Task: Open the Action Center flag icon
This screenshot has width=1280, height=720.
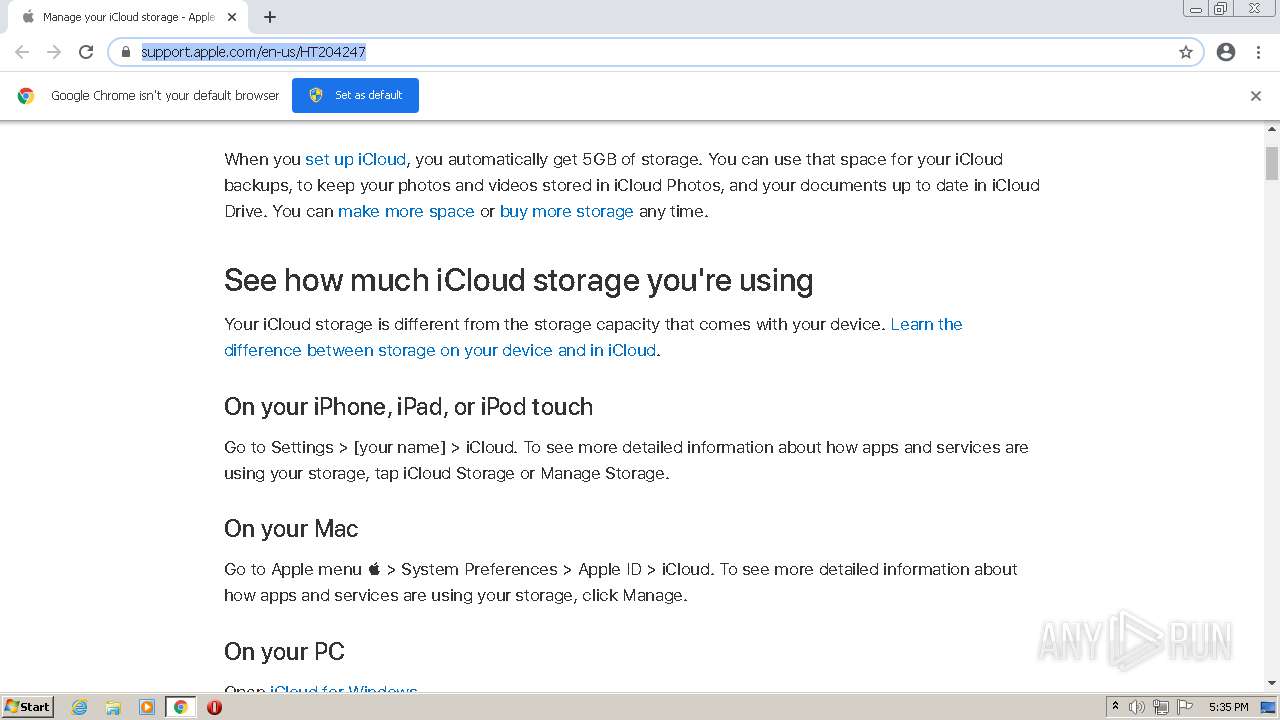Action: point(1185,707)
